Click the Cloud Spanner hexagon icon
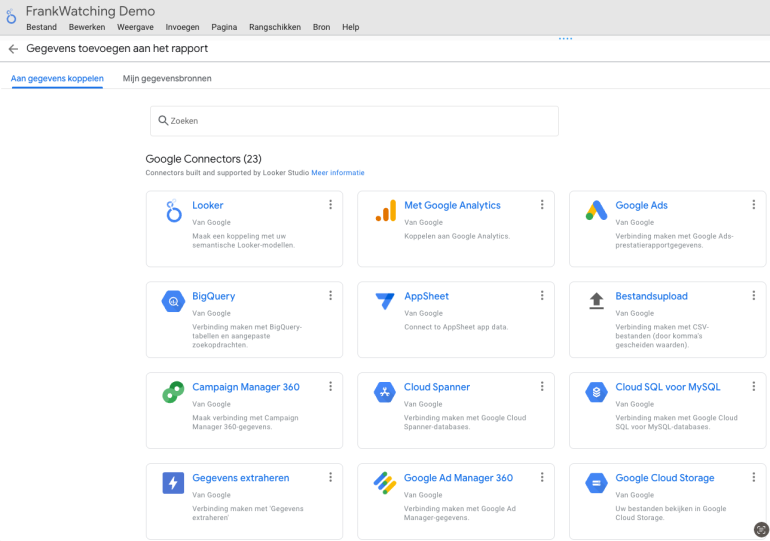The image size is (770, 541). [385, 392]
